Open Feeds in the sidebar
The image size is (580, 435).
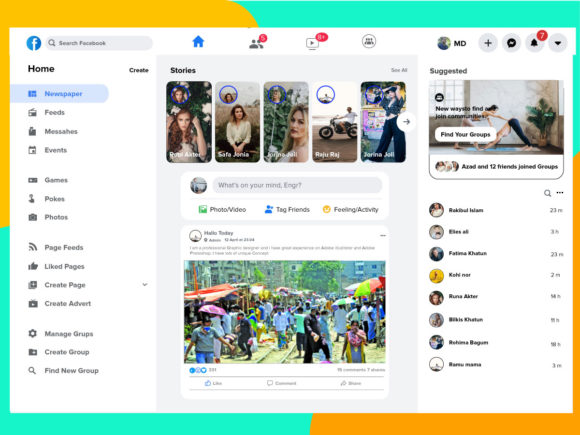(x=47, y=112)
